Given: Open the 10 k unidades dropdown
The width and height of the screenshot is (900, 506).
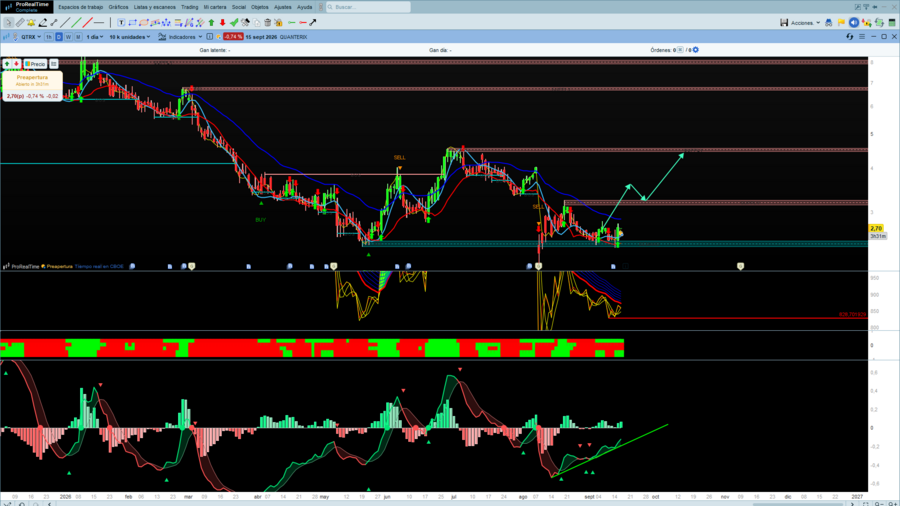Looking at the screenshot, I should (x=130, y=37).
